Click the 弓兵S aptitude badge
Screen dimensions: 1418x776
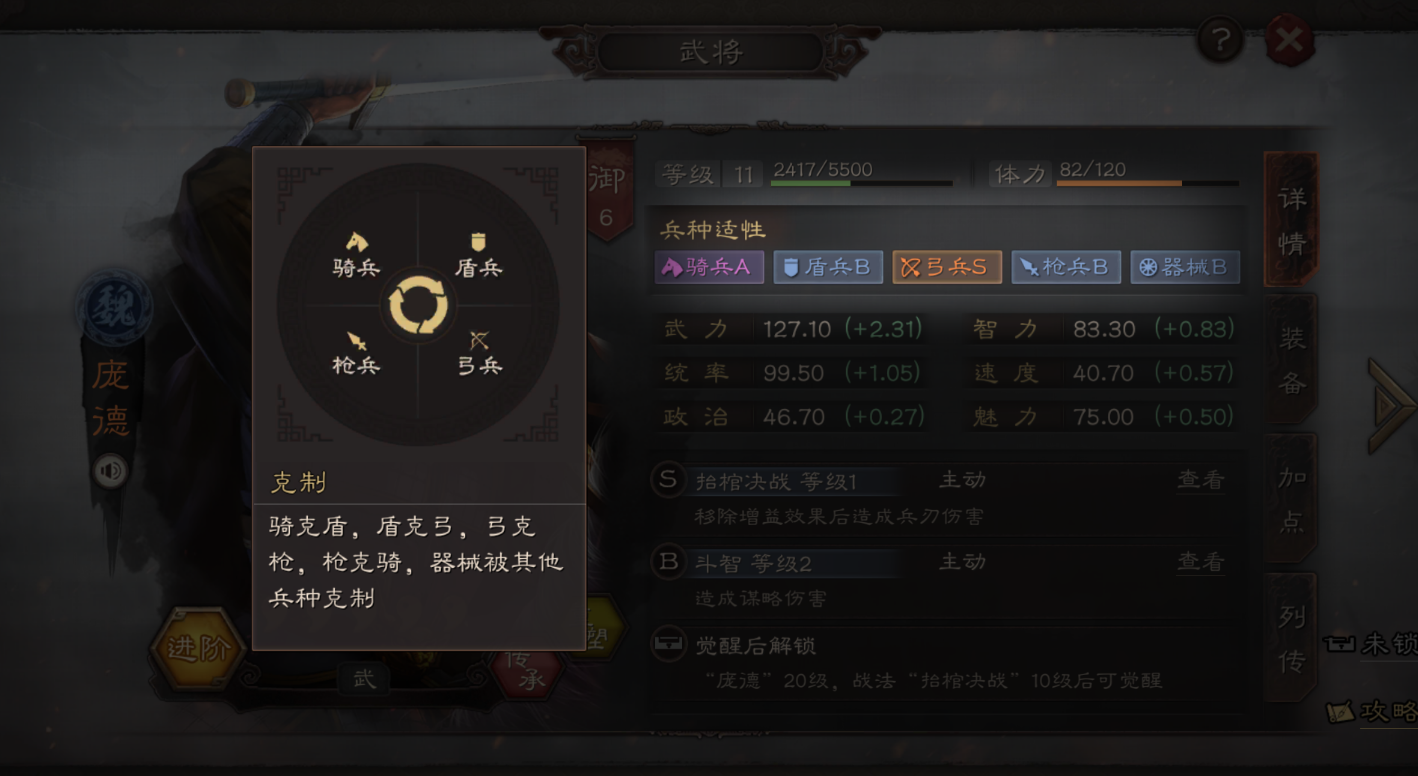pyautogui.click(x=947, y=267)
